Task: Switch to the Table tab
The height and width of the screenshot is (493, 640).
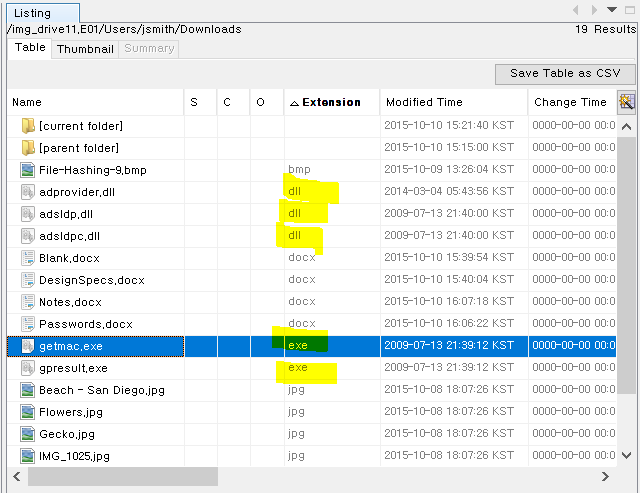Action: (x=30, y=47)
